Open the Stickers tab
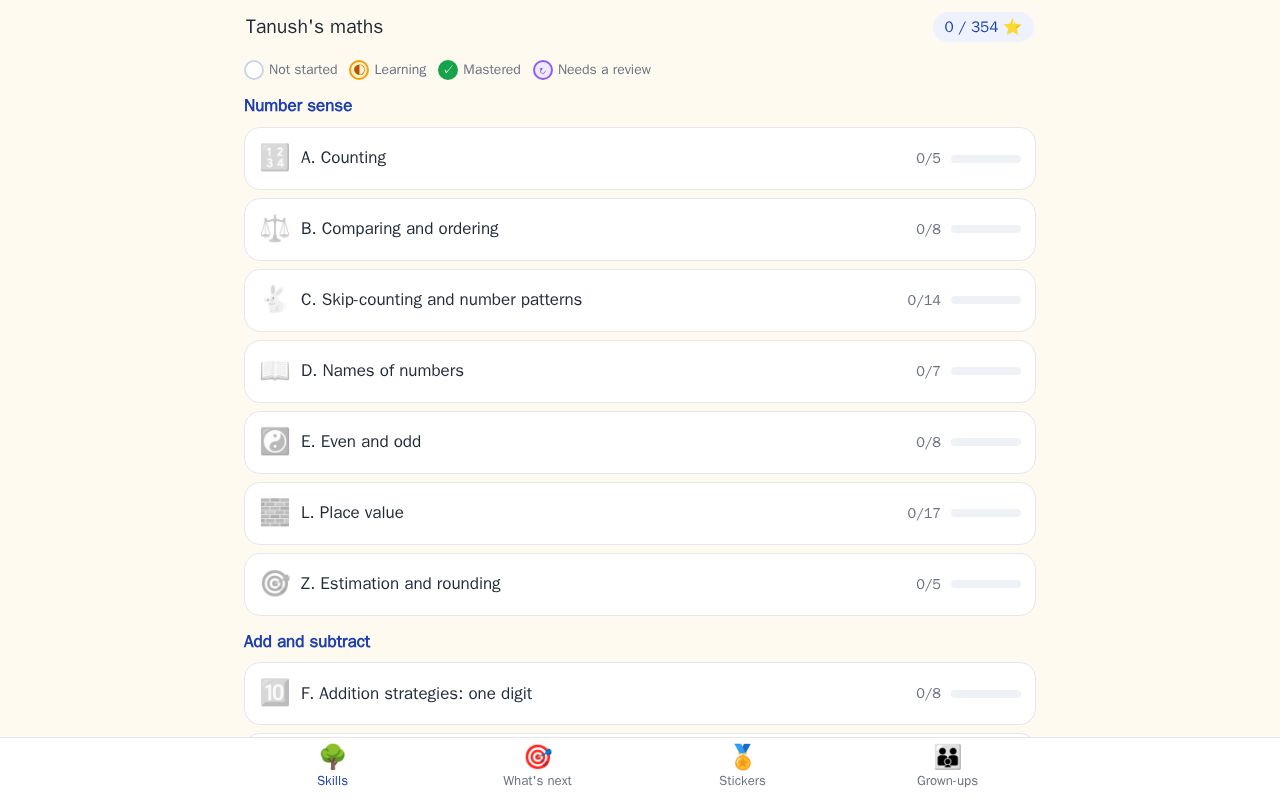The image size is (1280, 800). pos(742,767)
